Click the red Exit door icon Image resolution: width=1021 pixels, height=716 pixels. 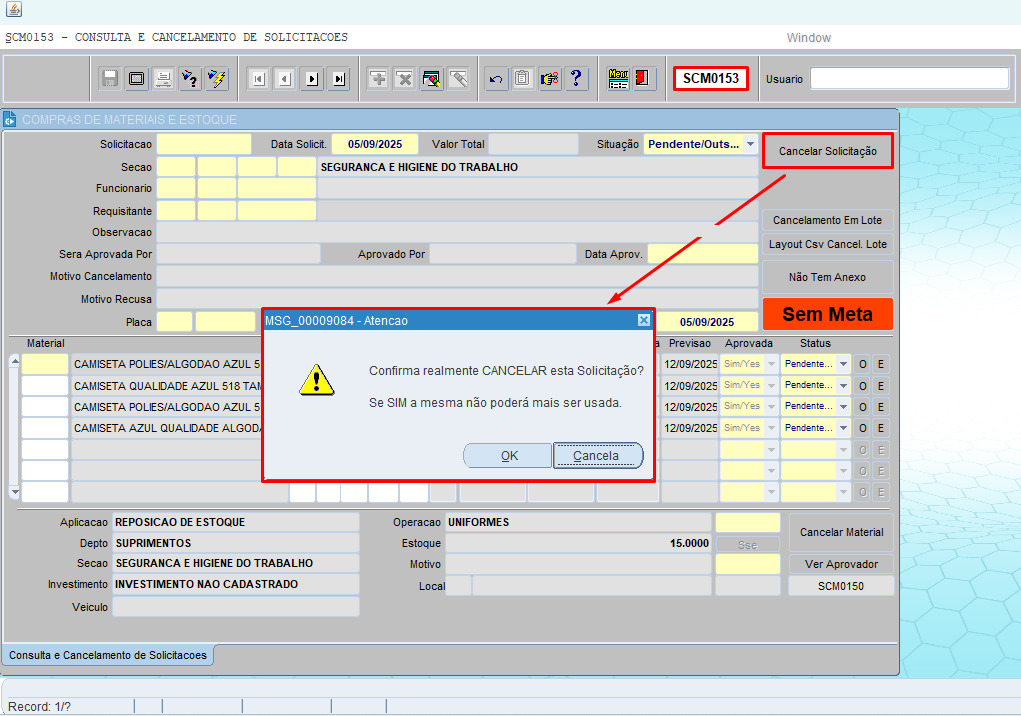click(x=643, y=79)
